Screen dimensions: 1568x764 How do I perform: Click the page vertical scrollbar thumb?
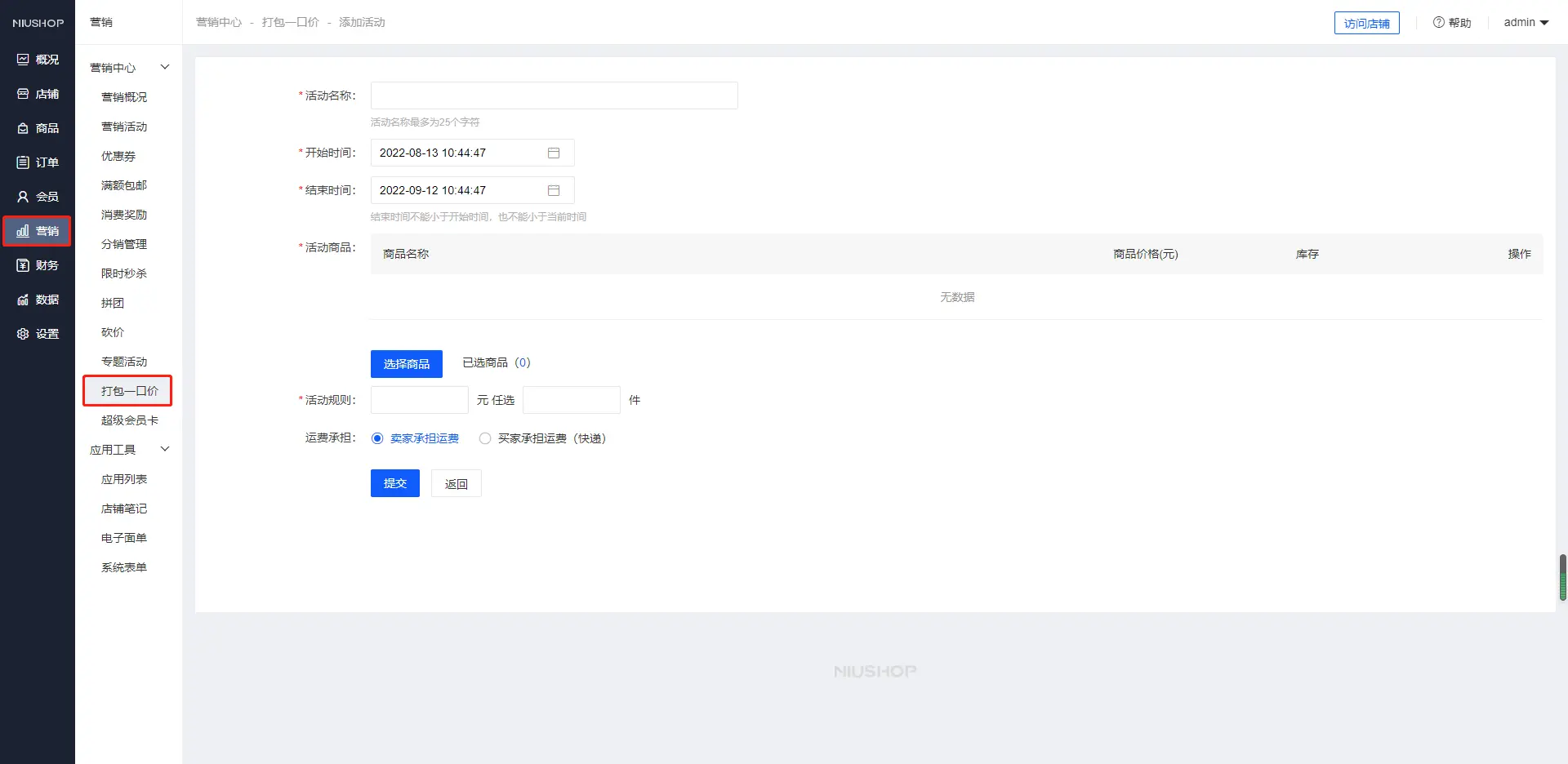click(1562, 577)
